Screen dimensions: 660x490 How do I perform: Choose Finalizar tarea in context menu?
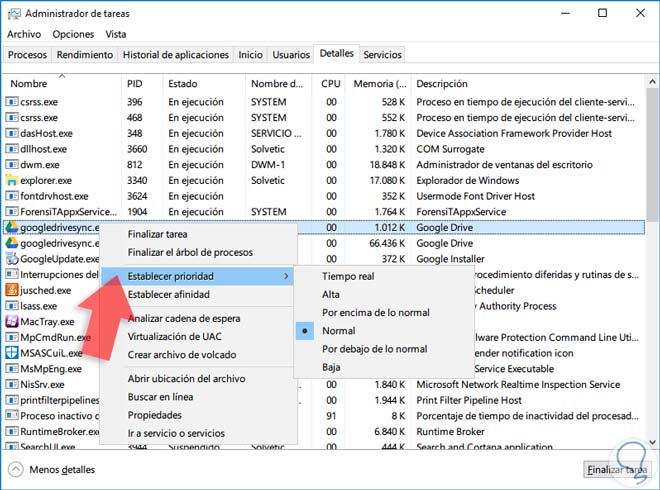157,234
